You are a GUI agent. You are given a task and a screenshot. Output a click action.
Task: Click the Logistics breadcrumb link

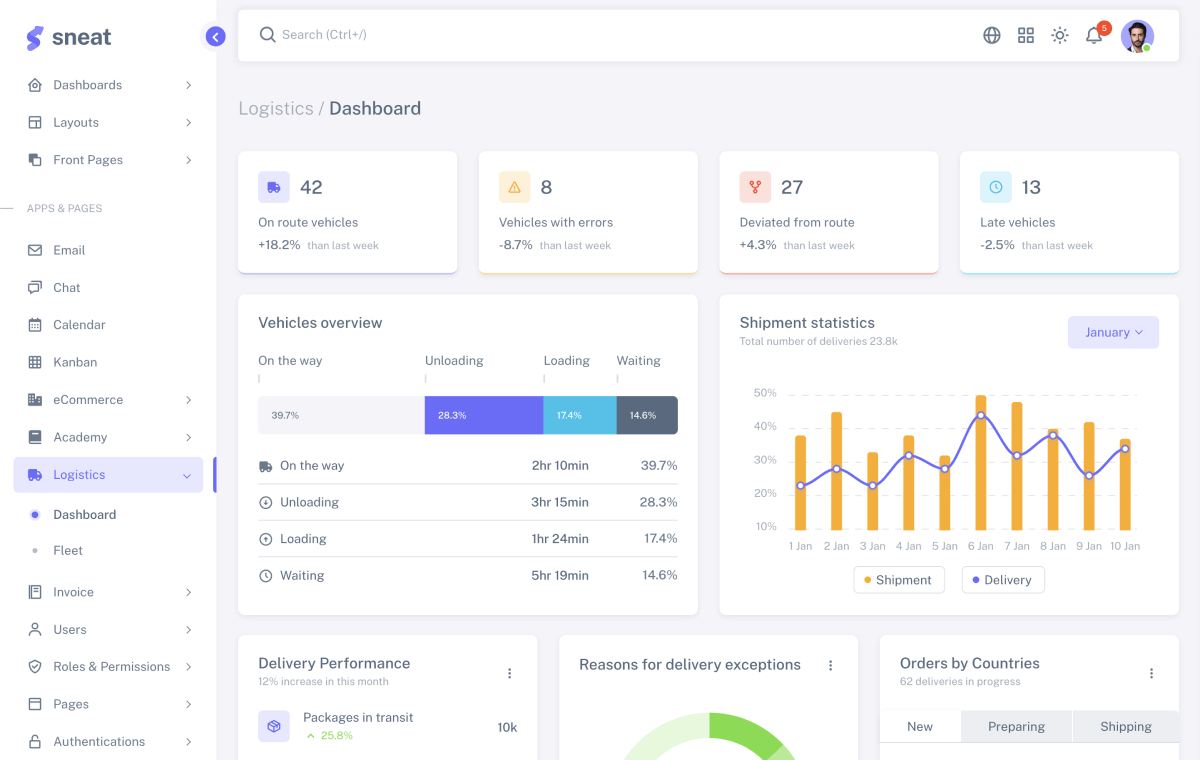coord(276,108)
